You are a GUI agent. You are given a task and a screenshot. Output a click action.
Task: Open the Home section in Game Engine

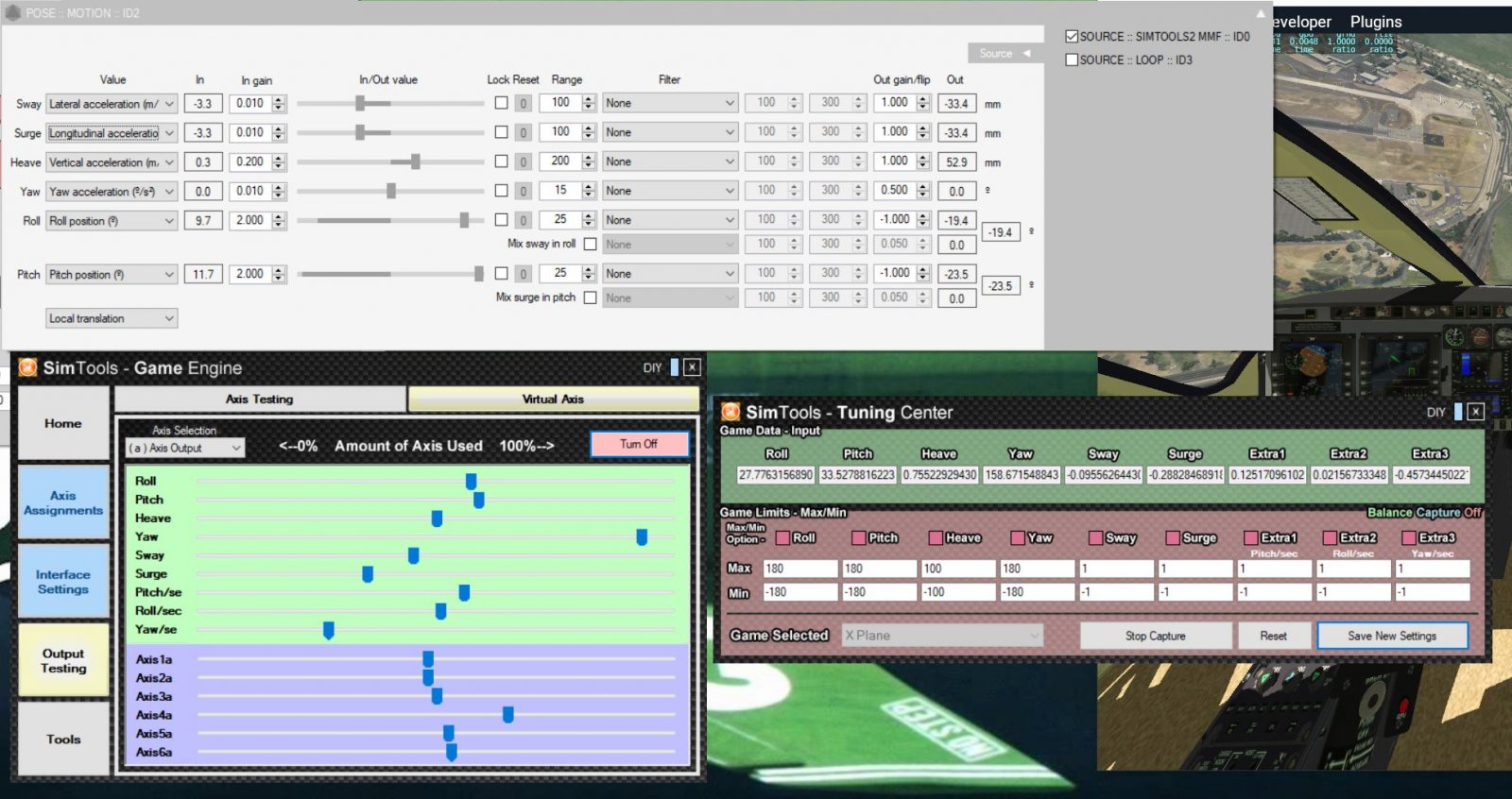pyautogui.click(x=63, y=423)
